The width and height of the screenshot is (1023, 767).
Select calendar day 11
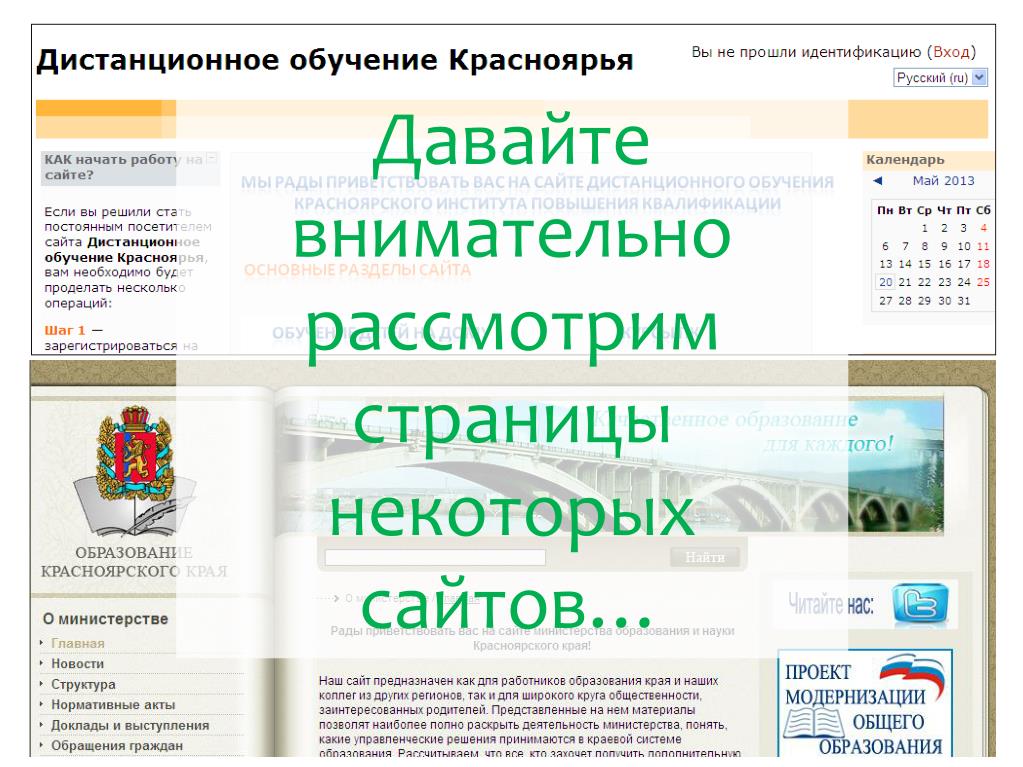click(x=983, y=247)
